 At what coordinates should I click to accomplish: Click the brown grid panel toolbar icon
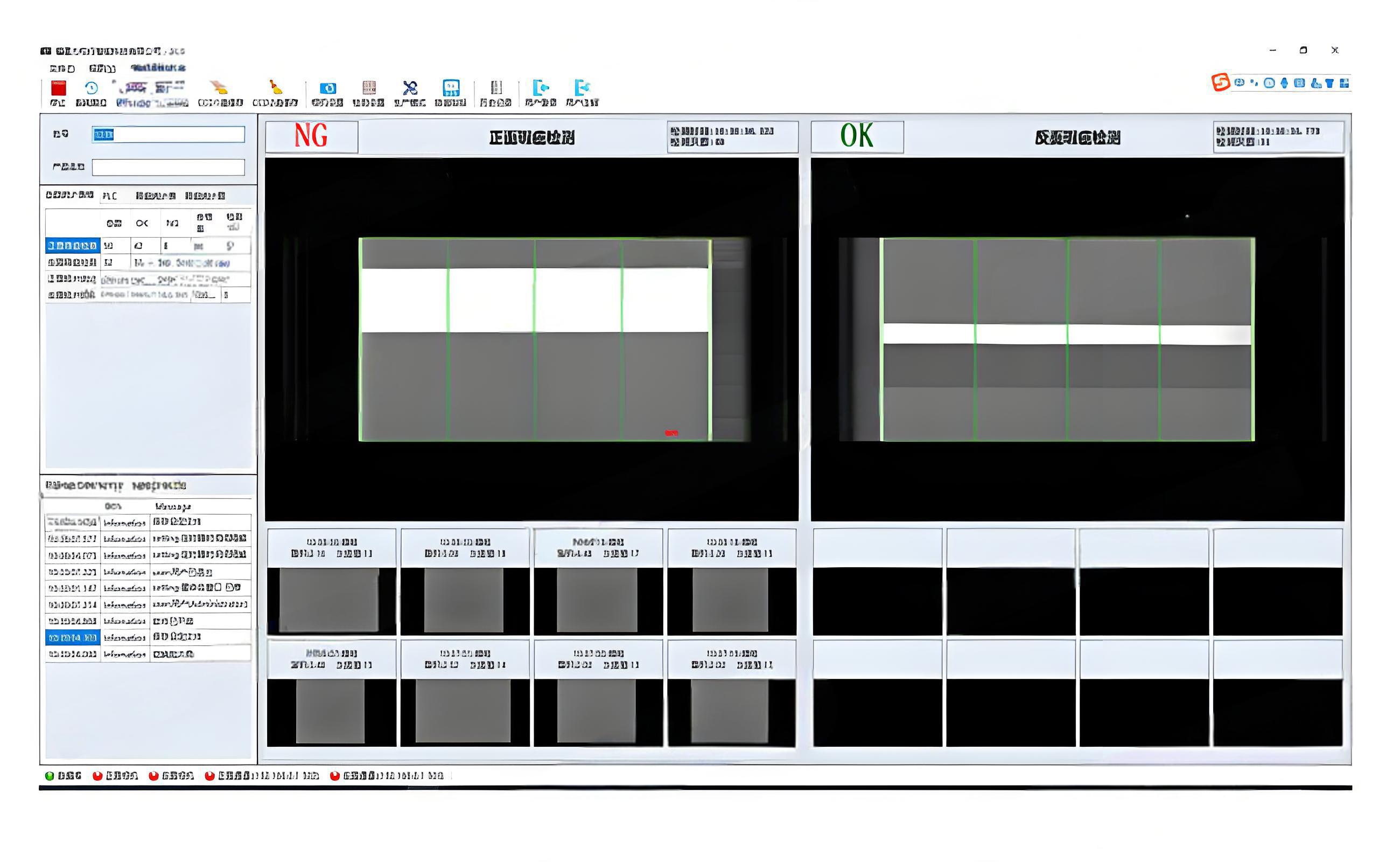tap(369, 88)
